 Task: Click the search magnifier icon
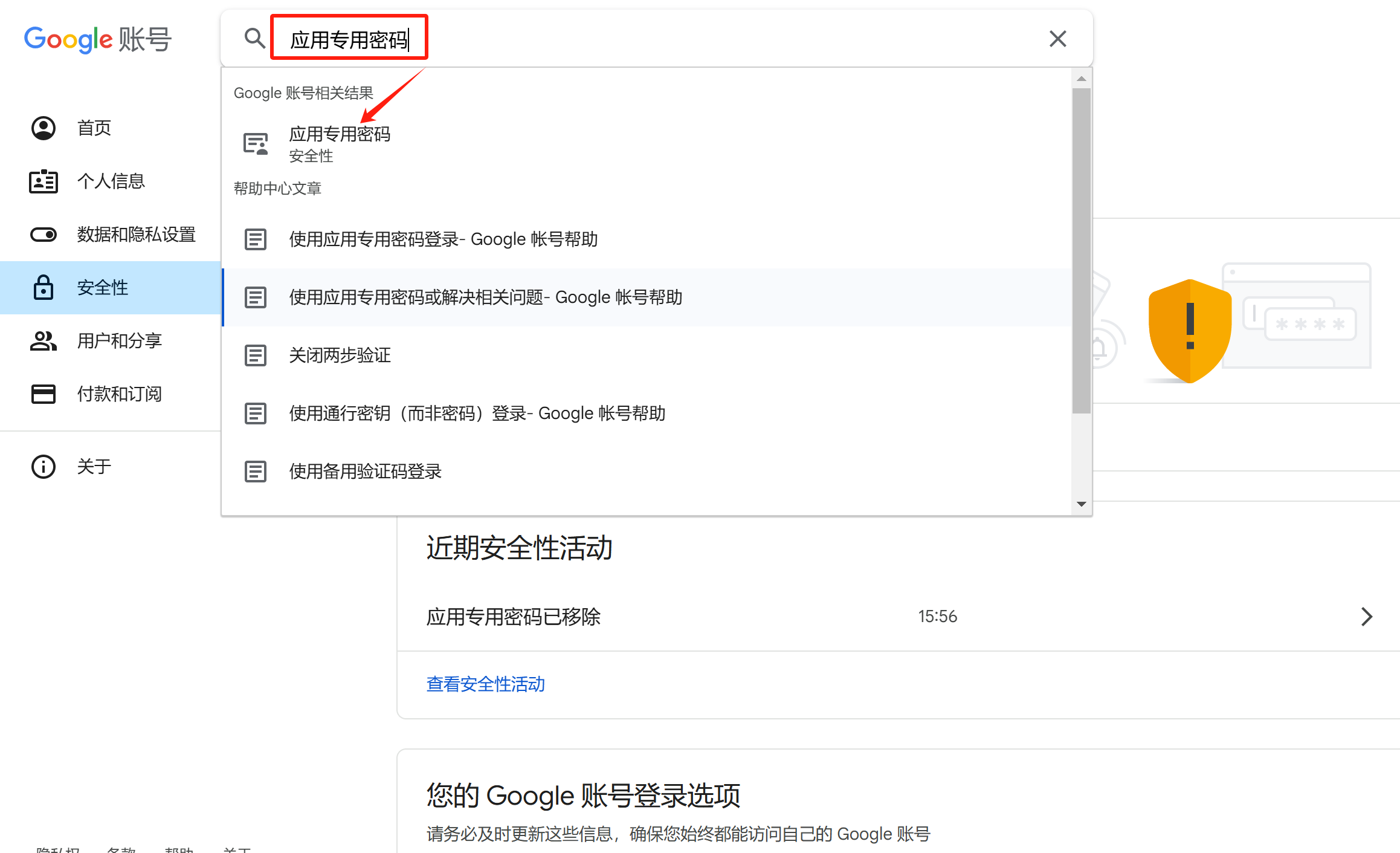point(254,39)
